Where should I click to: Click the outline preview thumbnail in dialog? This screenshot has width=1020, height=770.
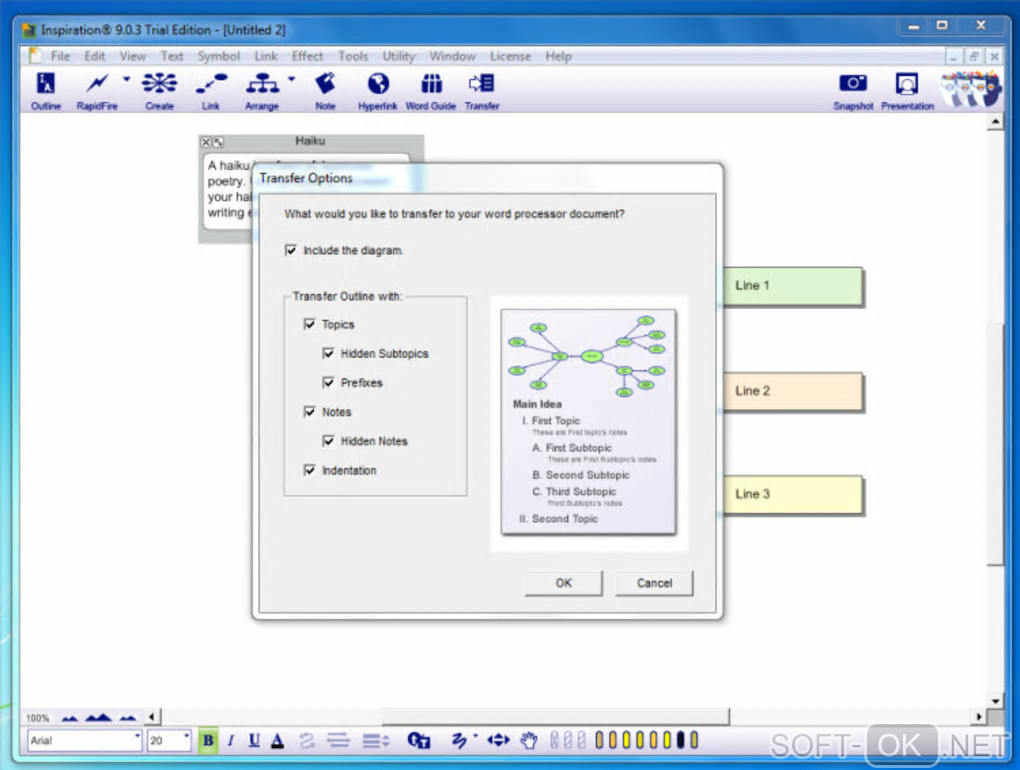(x=588, y=423)
